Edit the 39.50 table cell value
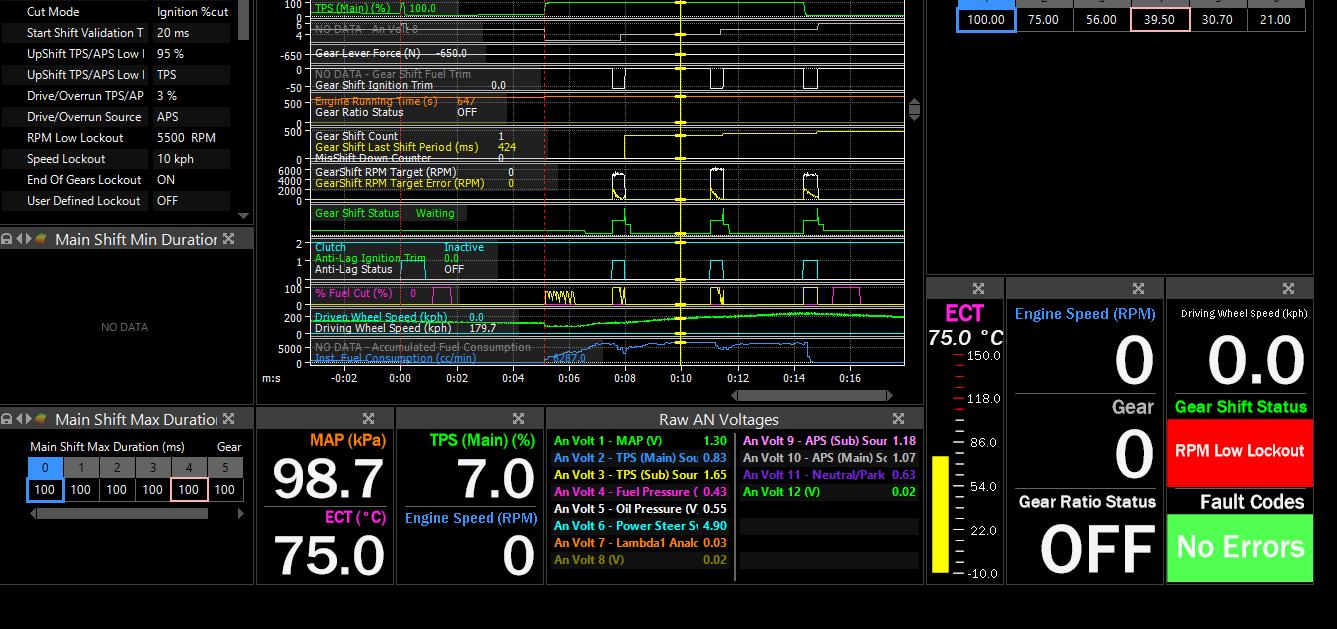Image resolution: width=1337 pixels, height=629 pixels. [1159, 19]
